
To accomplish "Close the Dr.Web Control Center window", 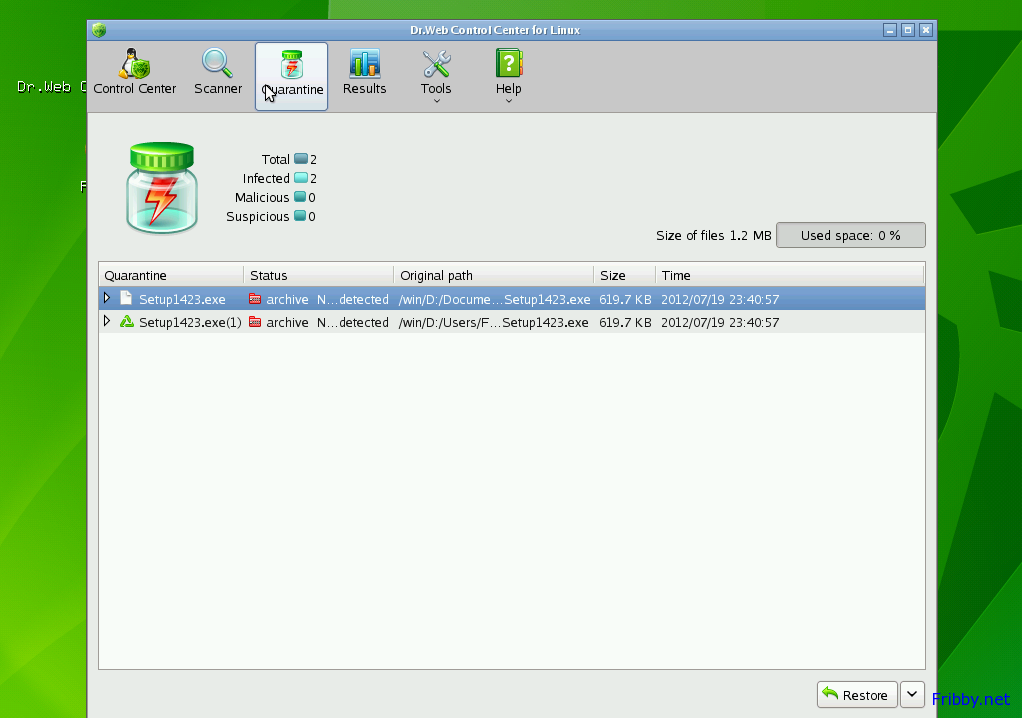I will [926, 30].
